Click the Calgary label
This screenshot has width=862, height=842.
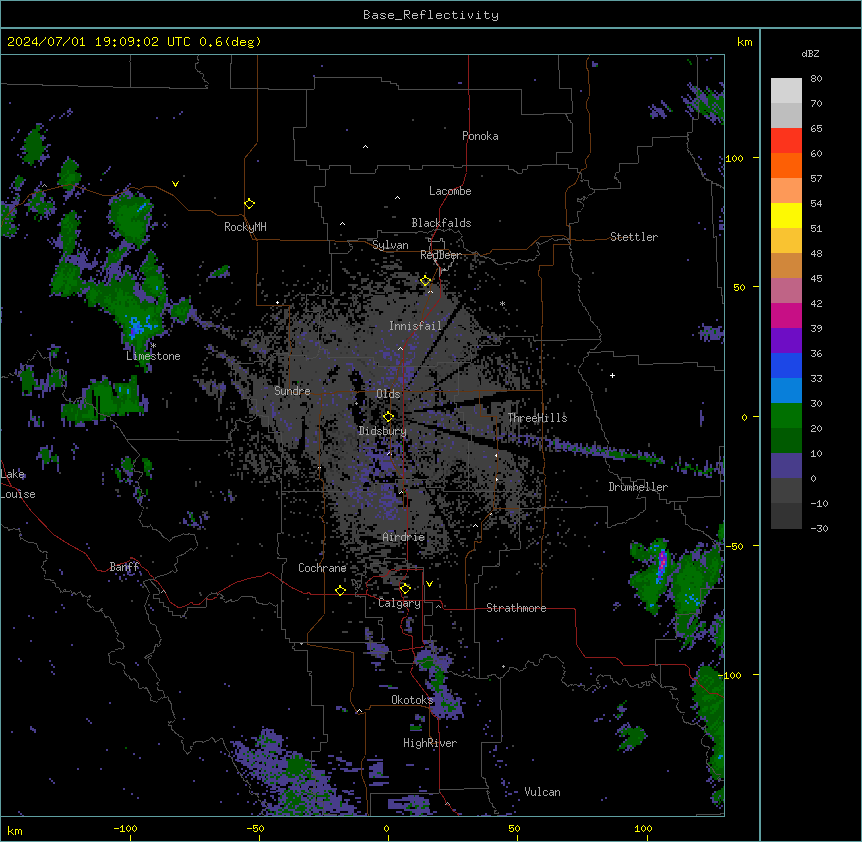click(399, 603)
